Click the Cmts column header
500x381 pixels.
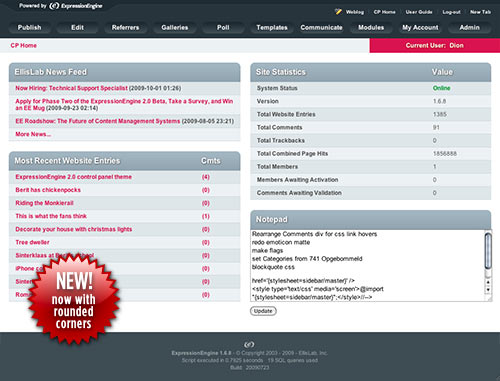(x=211, y=161)
